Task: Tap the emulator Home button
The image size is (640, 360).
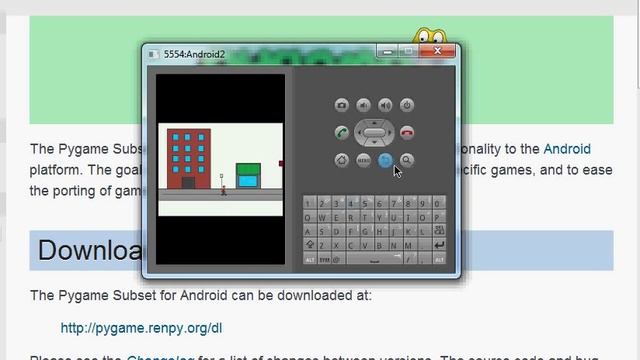Action: pyautogui.click(x=342, y=160)
